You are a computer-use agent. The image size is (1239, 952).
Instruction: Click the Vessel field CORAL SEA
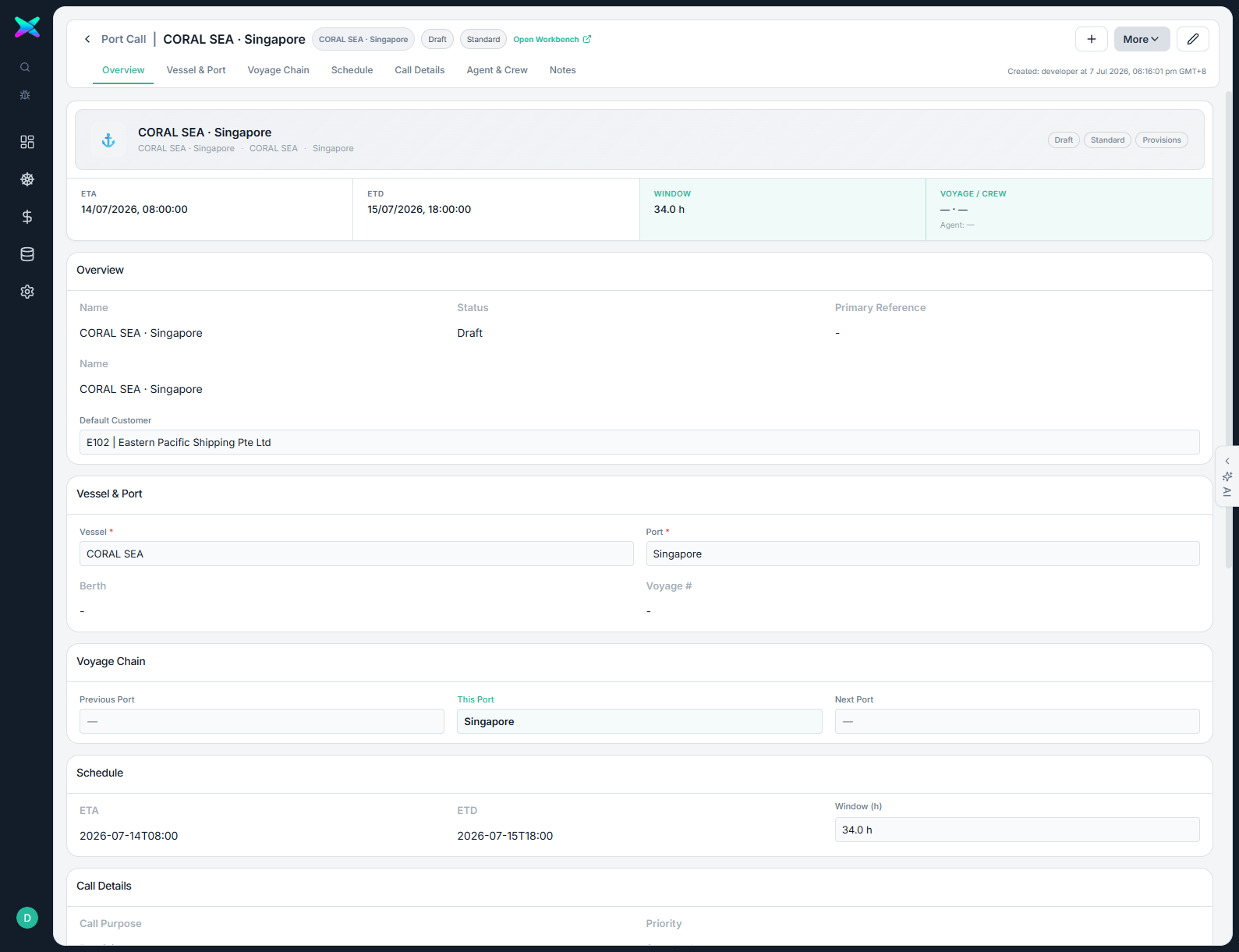point(356,554)
